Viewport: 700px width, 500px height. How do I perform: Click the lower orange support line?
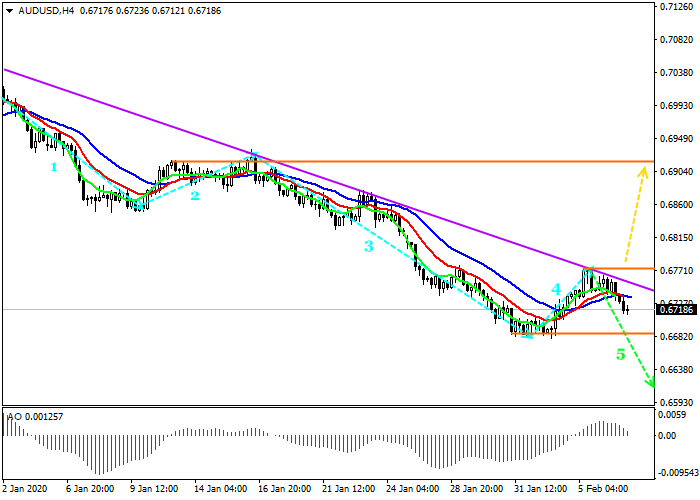(x=600, y=333)
